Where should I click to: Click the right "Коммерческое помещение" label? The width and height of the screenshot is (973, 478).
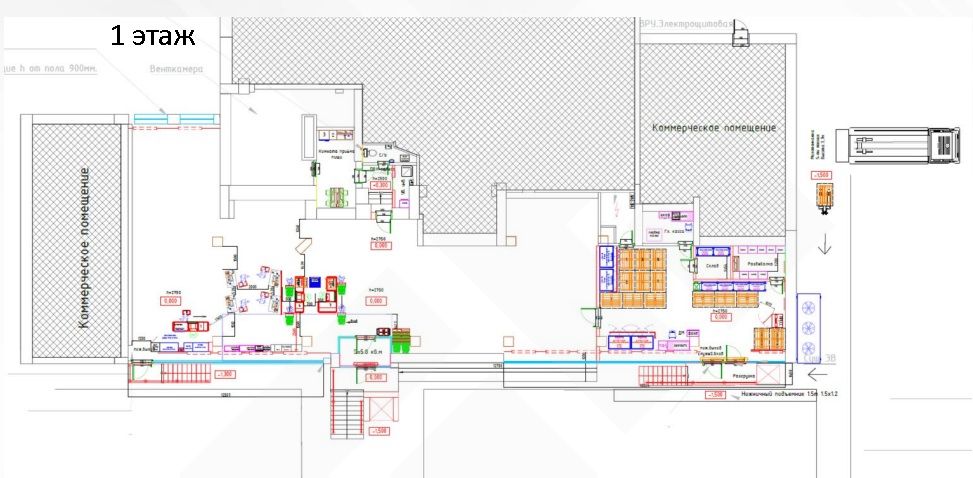tap(714, 128)
